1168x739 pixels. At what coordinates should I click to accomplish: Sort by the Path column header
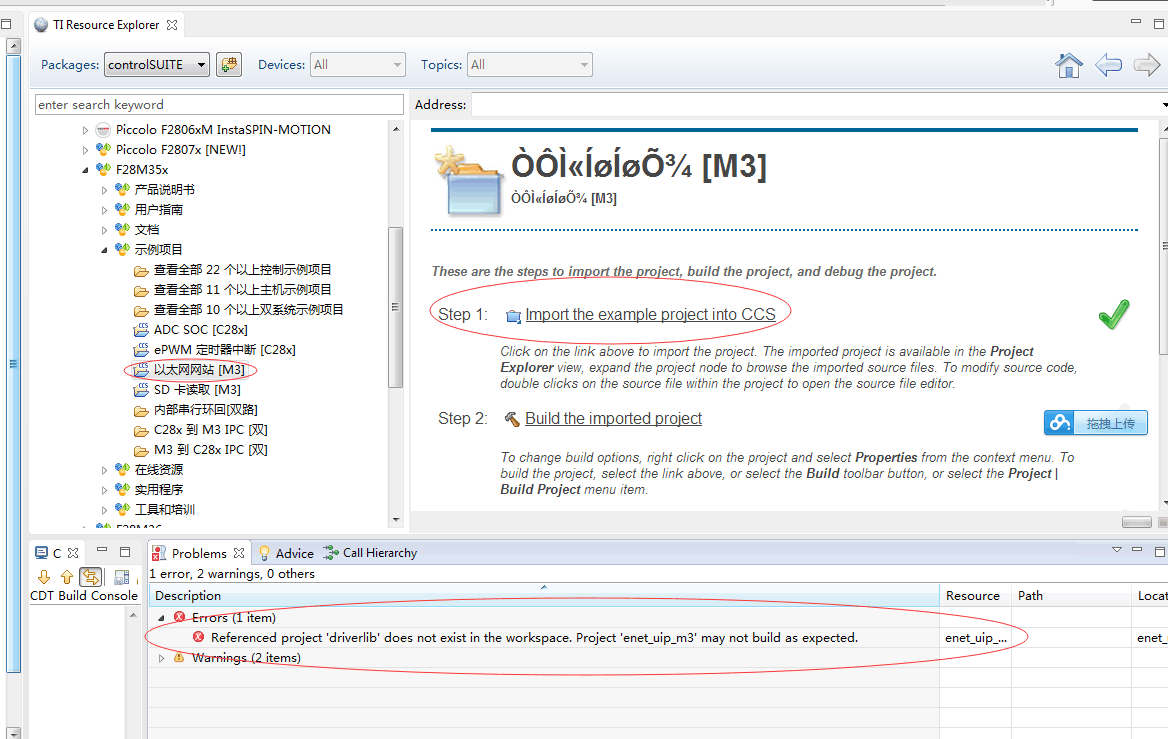point(1071,596)
